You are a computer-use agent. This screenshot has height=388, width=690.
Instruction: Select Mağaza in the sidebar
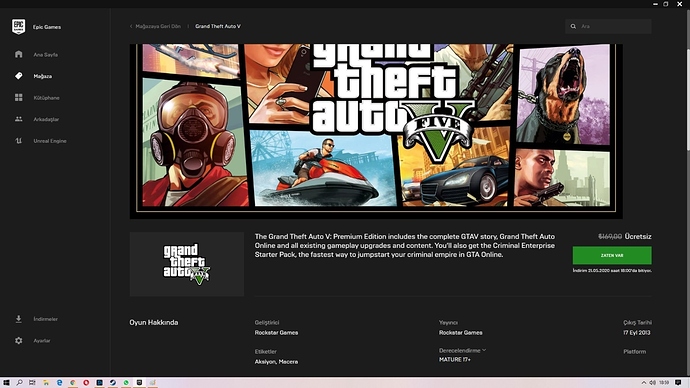click(43, 76)
